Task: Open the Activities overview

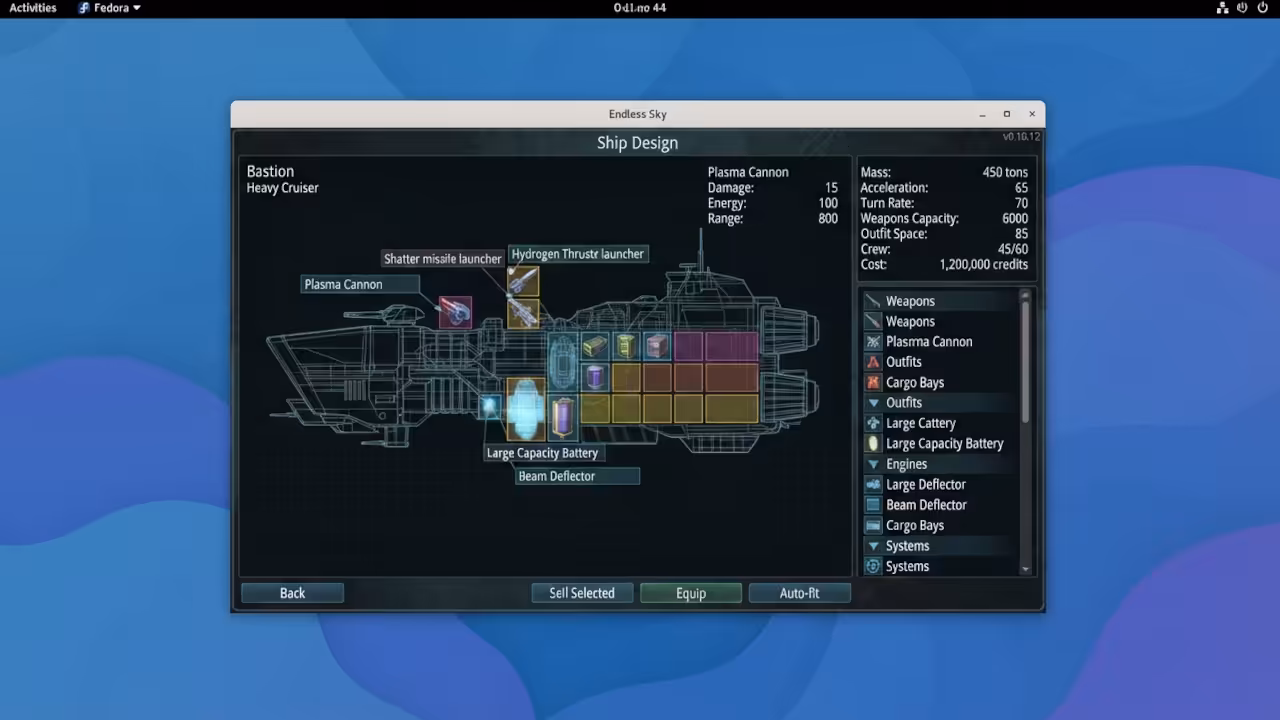Action: (33, 8)
